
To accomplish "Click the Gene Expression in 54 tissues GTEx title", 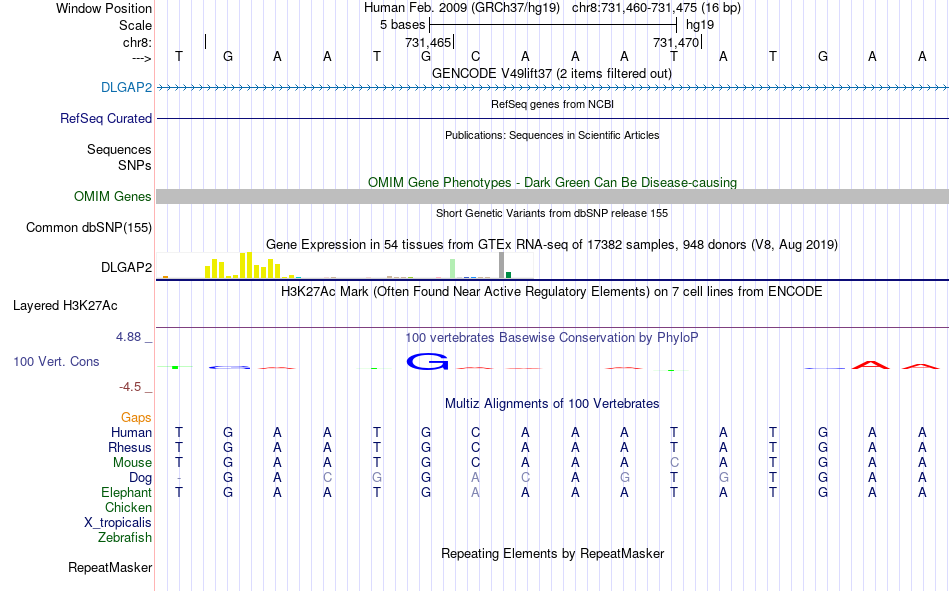I will pos(551,244).
